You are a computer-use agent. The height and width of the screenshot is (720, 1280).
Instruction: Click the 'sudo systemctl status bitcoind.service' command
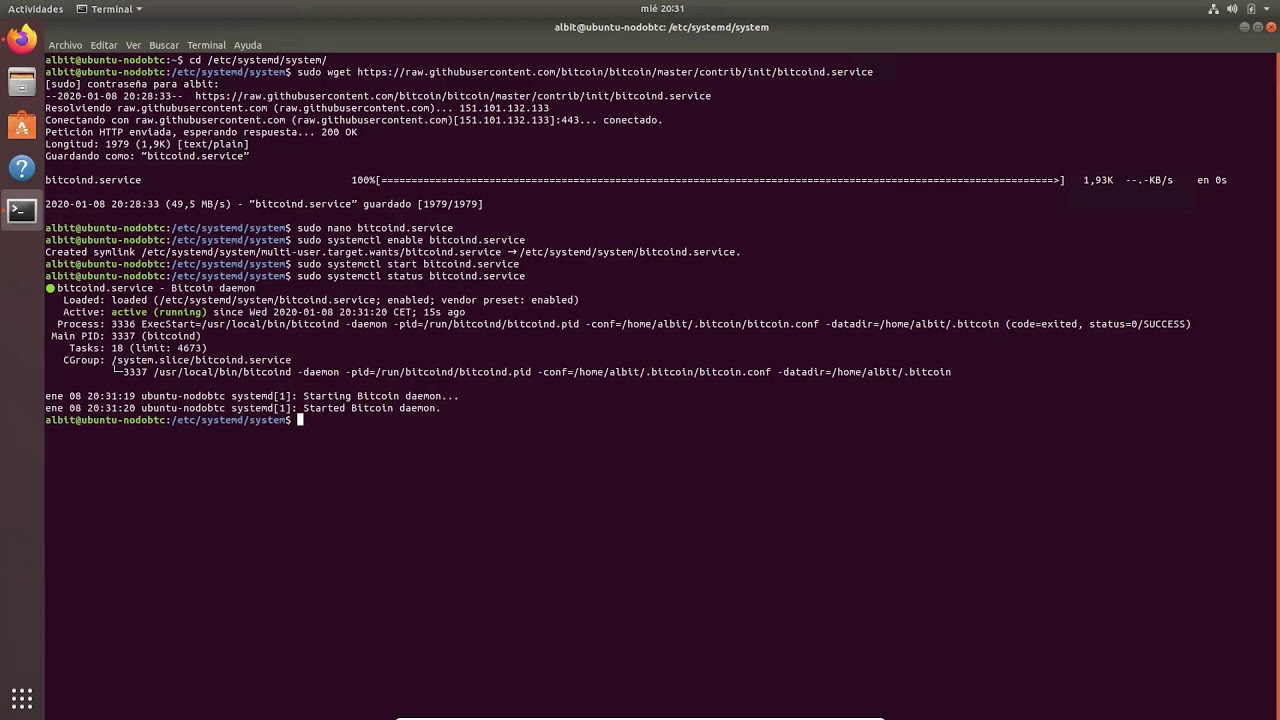pos(411,276)
